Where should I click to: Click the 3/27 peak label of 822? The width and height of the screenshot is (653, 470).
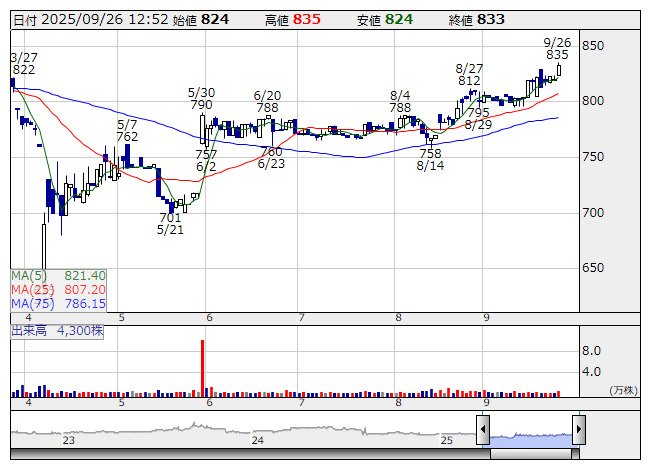pos(23,69)
